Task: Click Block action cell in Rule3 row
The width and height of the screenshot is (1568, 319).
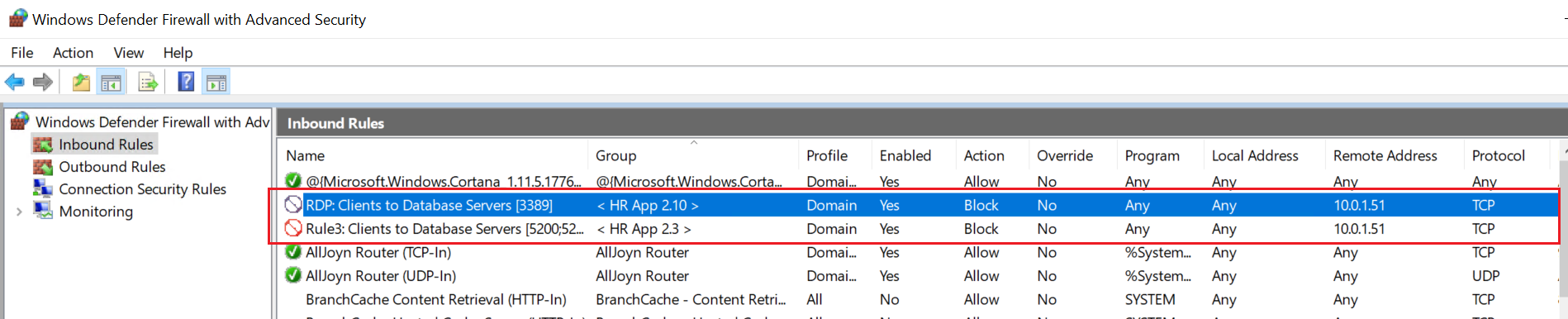Action: 981,229
